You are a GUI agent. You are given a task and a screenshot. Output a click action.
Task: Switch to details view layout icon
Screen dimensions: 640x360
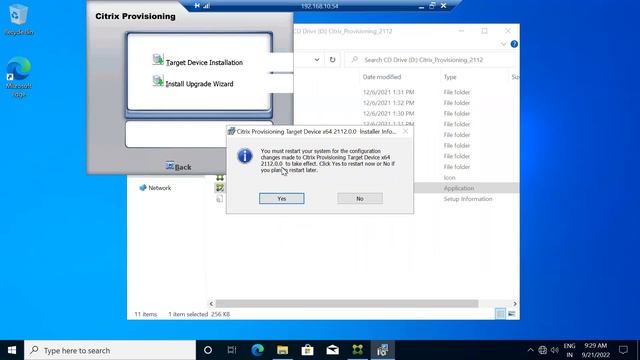pos(500,314)
